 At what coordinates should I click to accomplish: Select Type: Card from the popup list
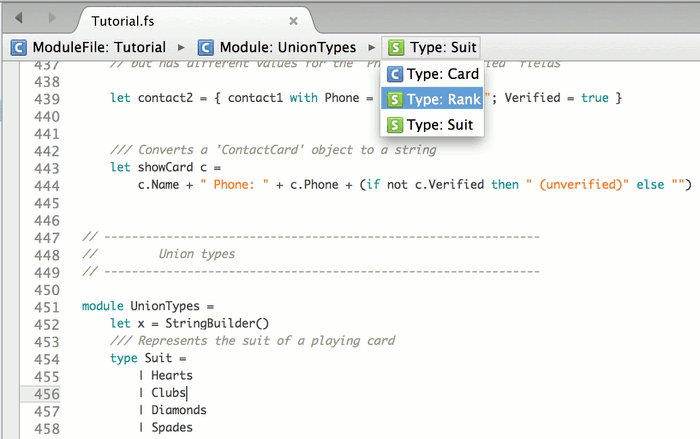coord(432,74)
